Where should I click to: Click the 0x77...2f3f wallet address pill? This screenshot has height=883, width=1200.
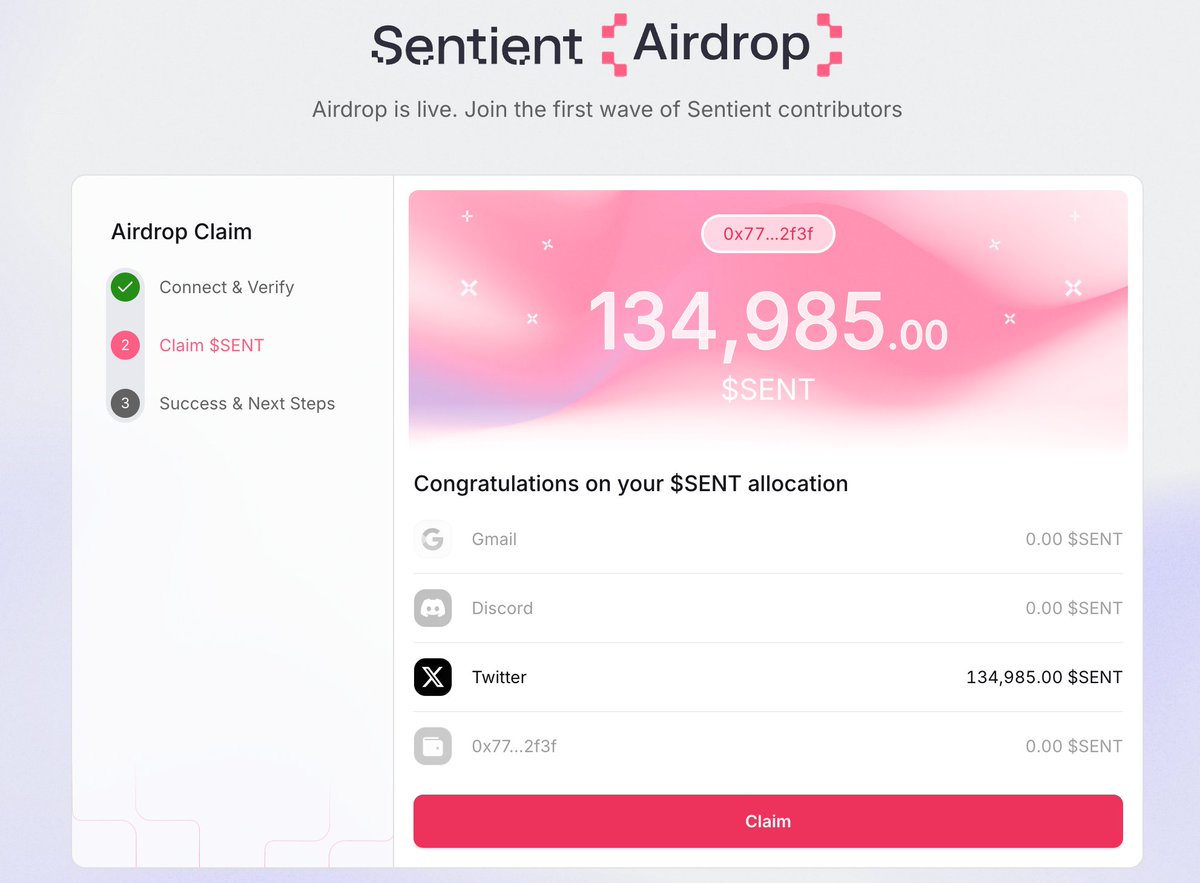coord(768,234)
